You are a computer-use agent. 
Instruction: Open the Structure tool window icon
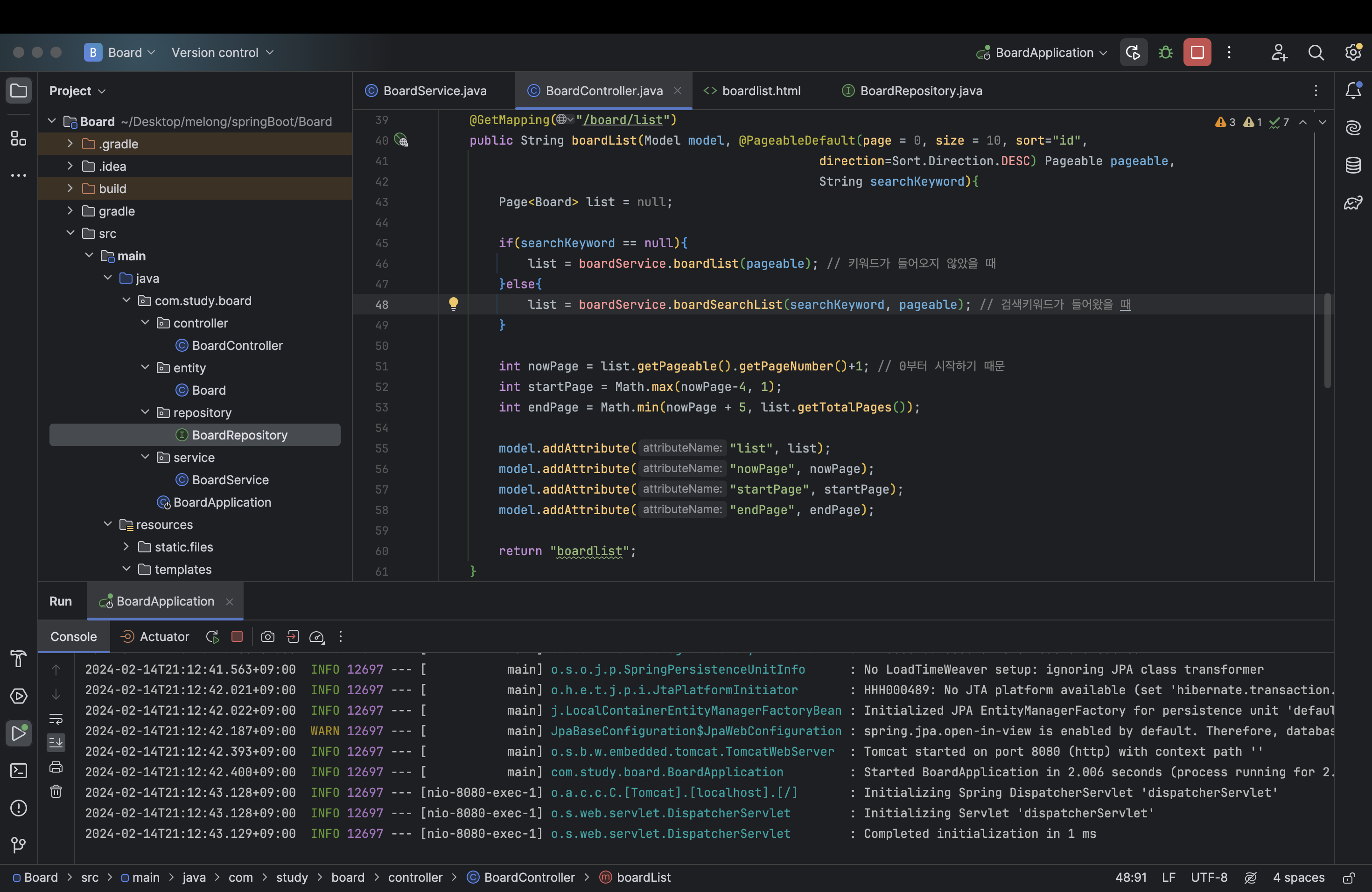(x=19, y=138)
